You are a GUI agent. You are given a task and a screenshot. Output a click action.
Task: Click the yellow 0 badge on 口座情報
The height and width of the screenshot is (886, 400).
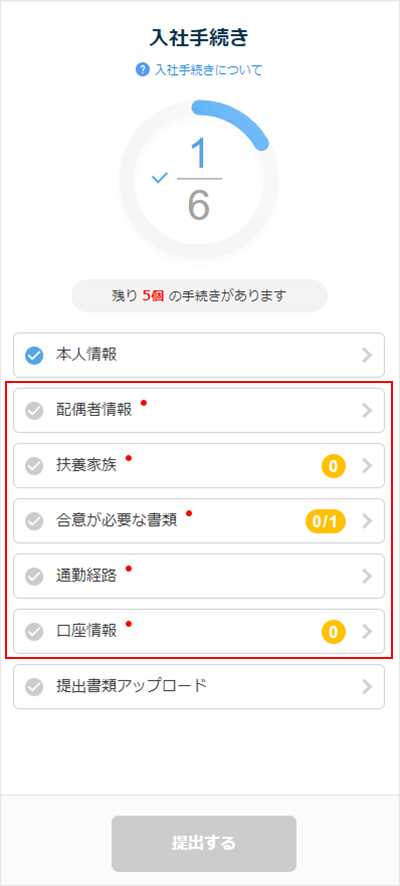pos(333,632)
